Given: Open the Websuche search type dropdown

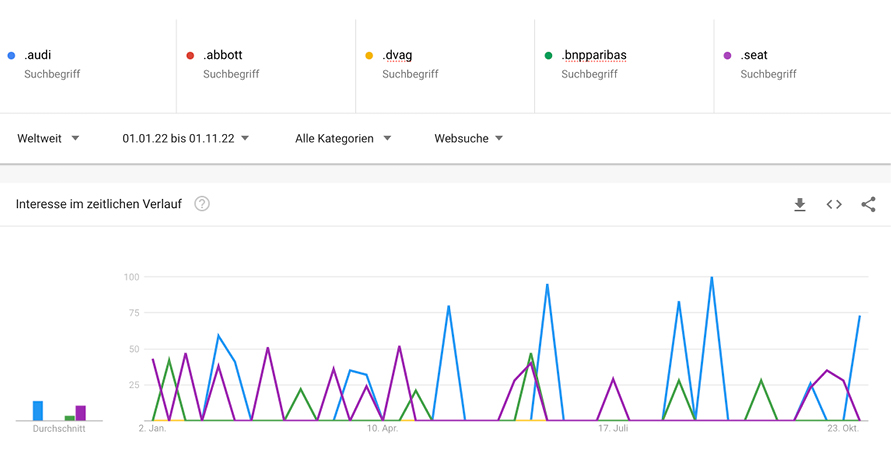Looking at the screenshot, I should 469,138.
